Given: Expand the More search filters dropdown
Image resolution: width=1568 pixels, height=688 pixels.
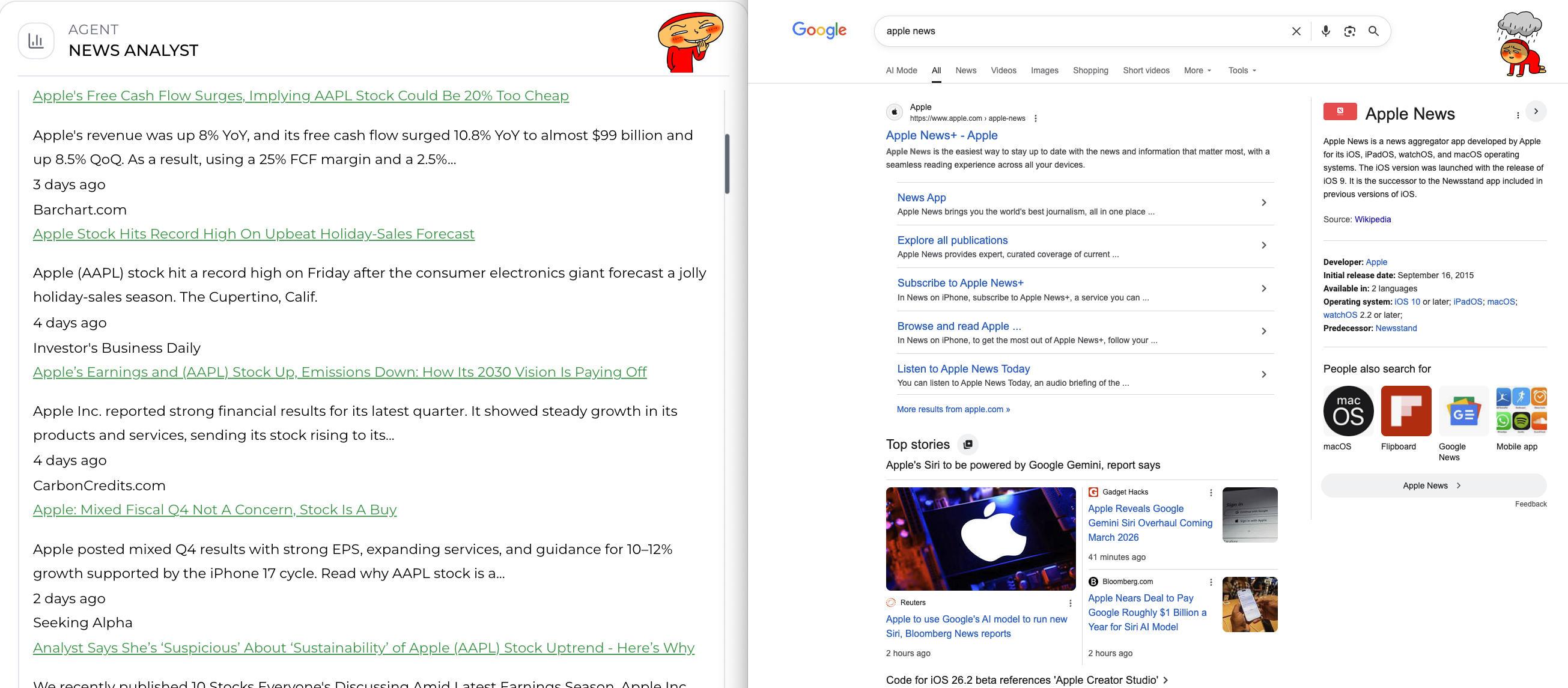Looking at the screenshot, I should [x=1197, y=71].
